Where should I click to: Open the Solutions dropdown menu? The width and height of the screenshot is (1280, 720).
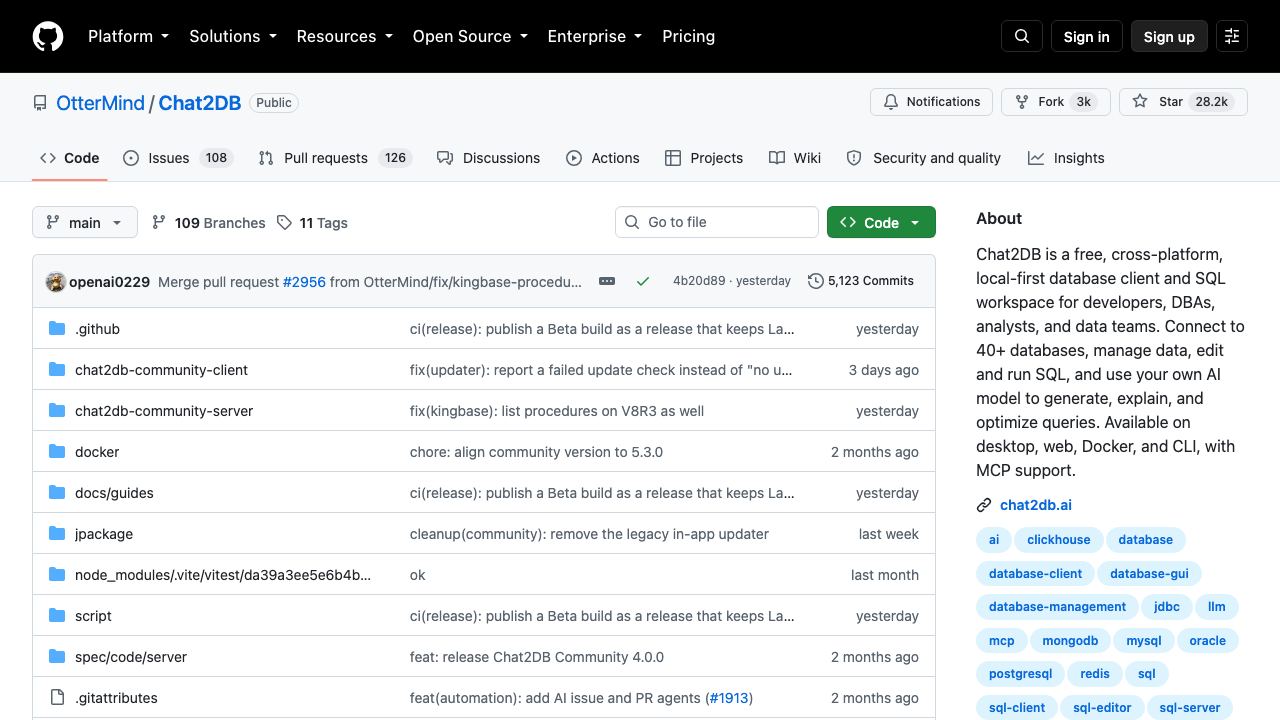click(232, 36)
